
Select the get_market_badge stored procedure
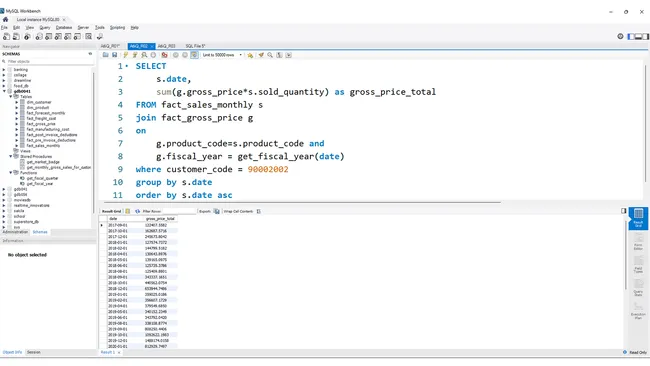click(43, 162)
